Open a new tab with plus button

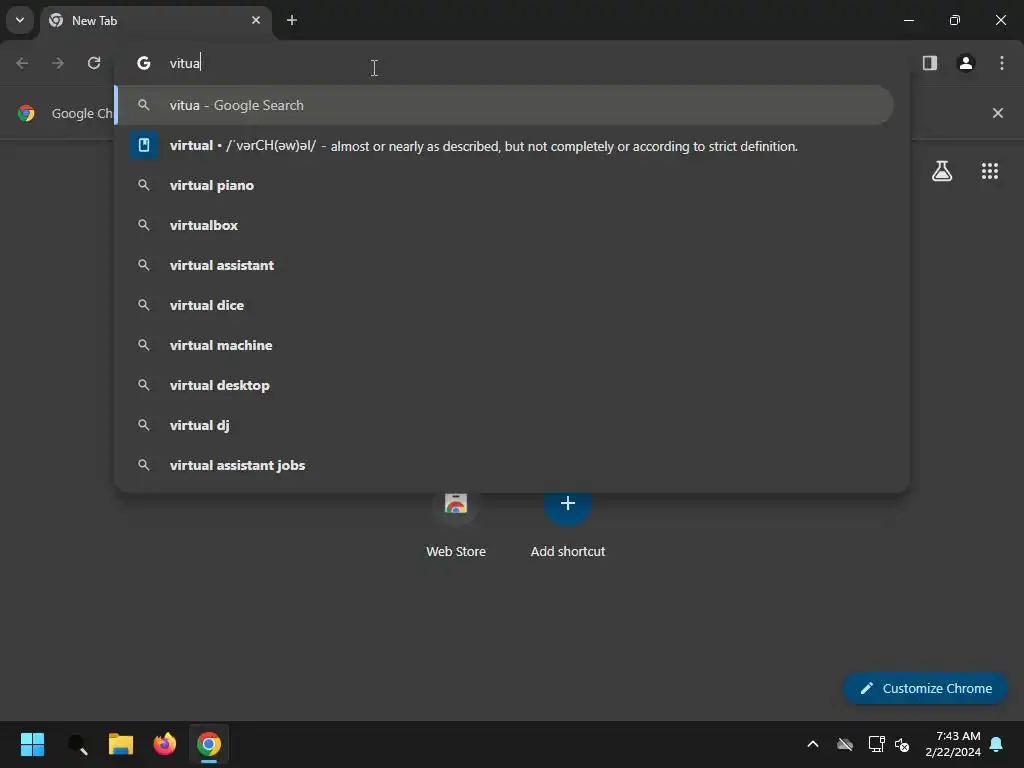tap(292, 20)
